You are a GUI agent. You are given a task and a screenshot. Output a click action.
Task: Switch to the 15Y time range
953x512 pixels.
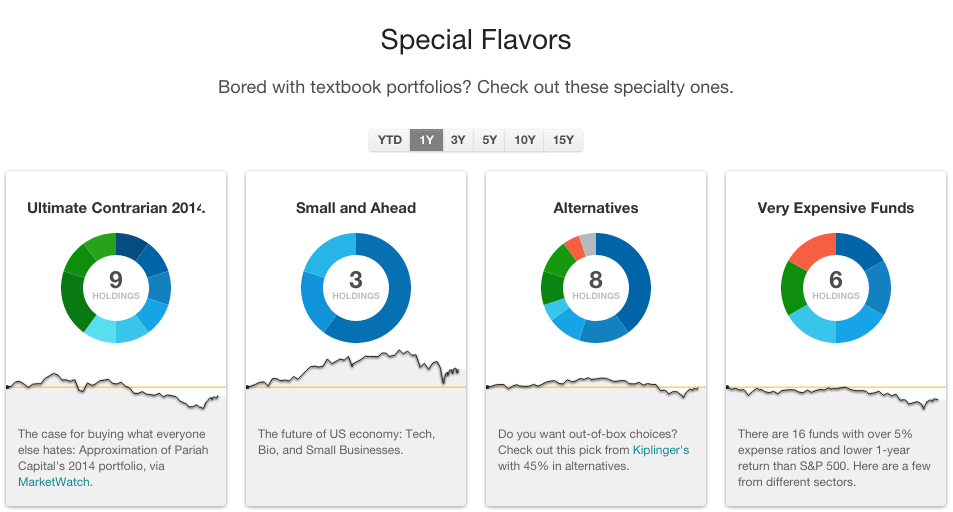pyautogui.click(x=563, y=140)
